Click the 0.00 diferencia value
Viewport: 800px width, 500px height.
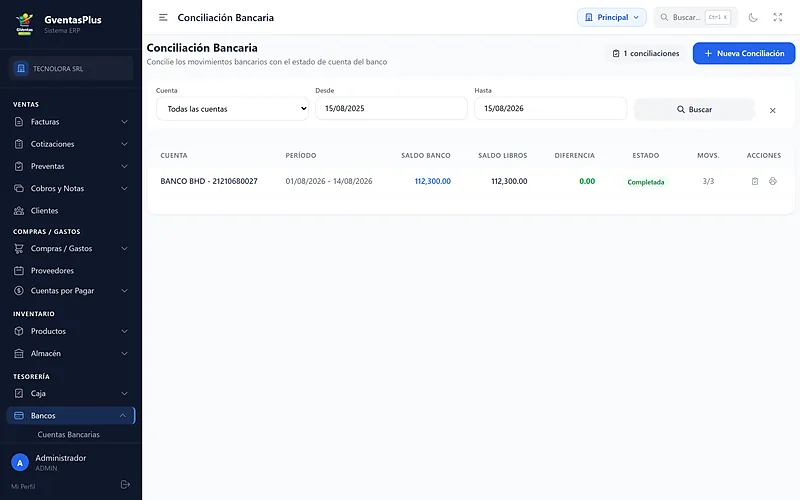(587, 181)
